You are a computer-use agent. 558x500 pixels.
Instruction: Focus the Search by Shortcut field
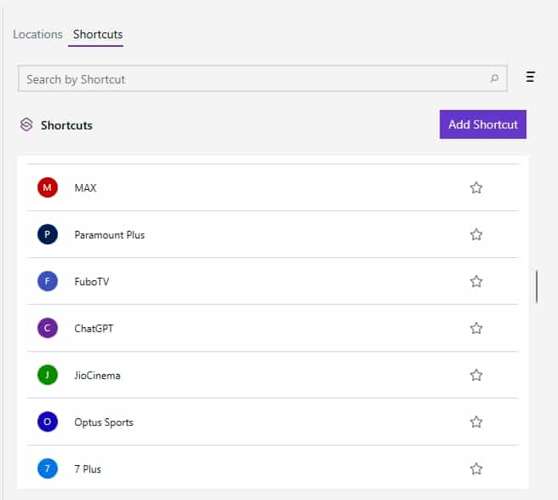pos(262,79)
